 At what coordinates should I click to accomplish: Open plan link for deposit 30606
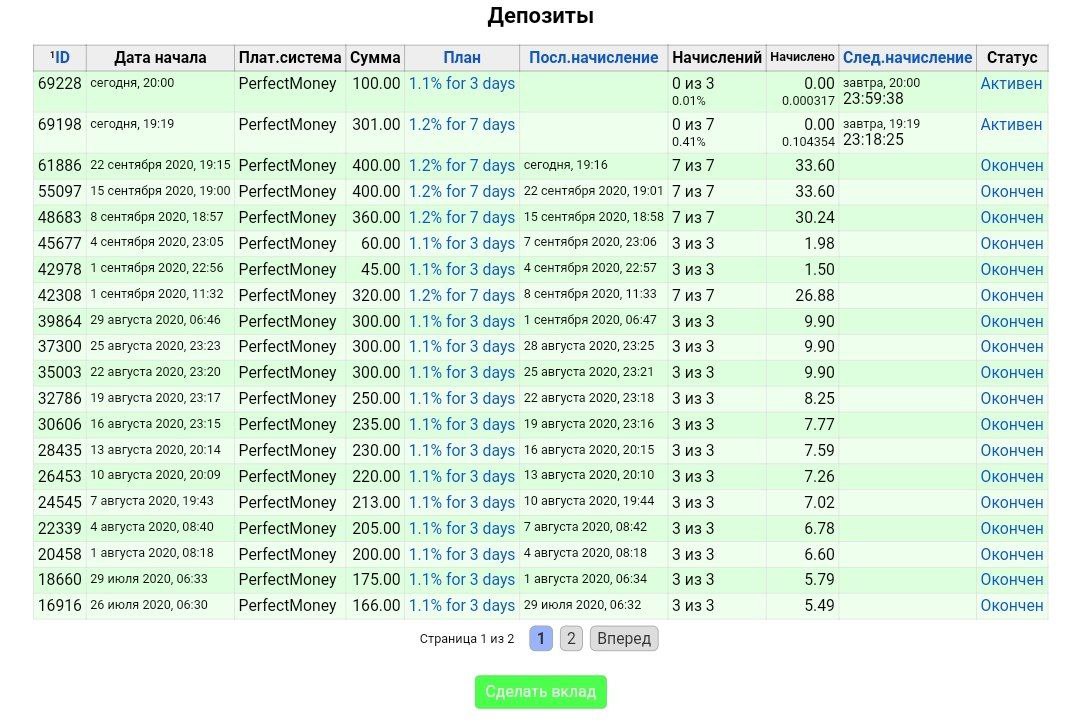pyautogui.click(x=461, y=424)
